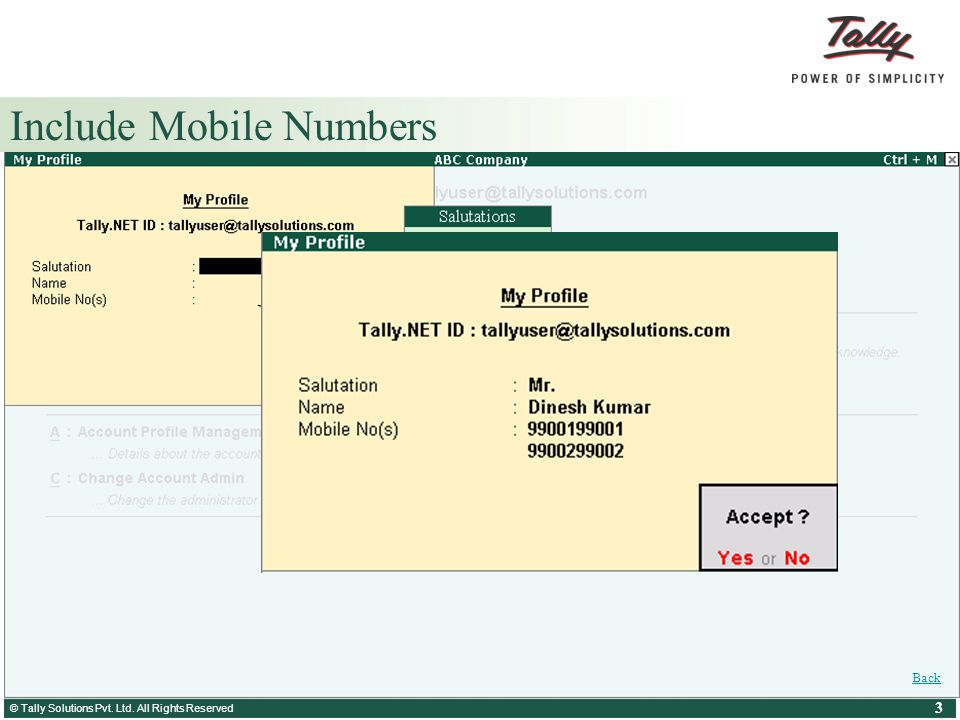Open Account Profile Management option

156,432
